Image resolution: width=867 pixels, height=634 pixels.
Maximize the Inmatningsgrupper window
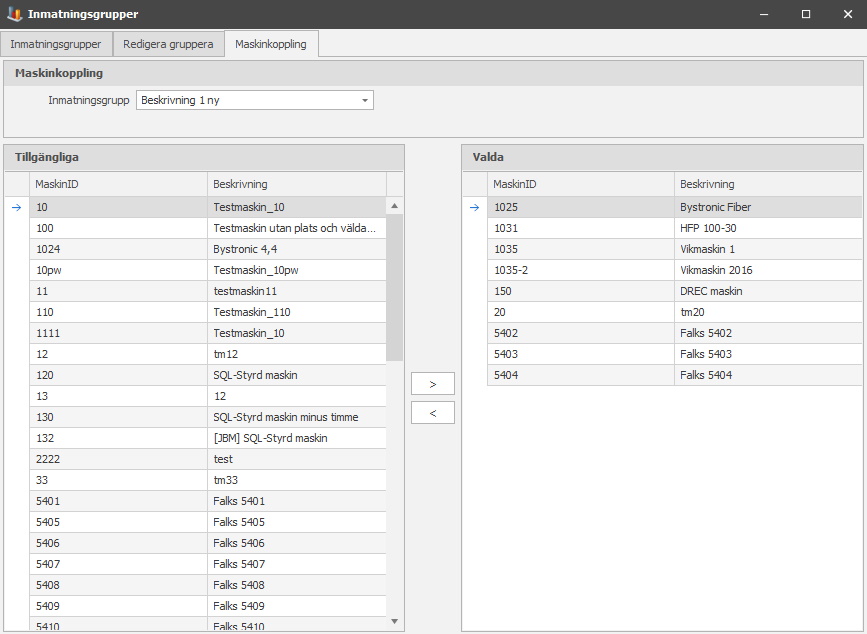click(x=806, y=14)
